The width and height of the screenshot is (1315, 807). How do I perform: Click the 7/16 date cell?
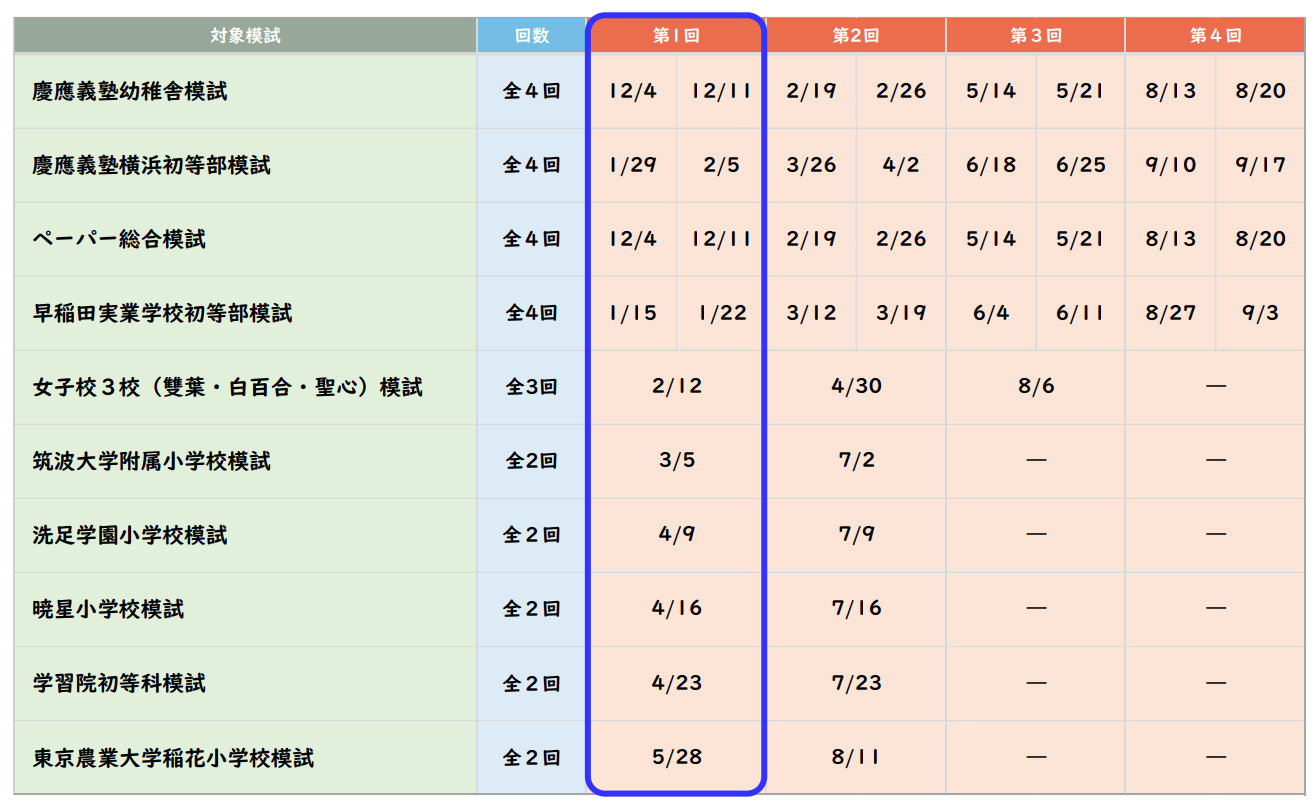[856, 609]
